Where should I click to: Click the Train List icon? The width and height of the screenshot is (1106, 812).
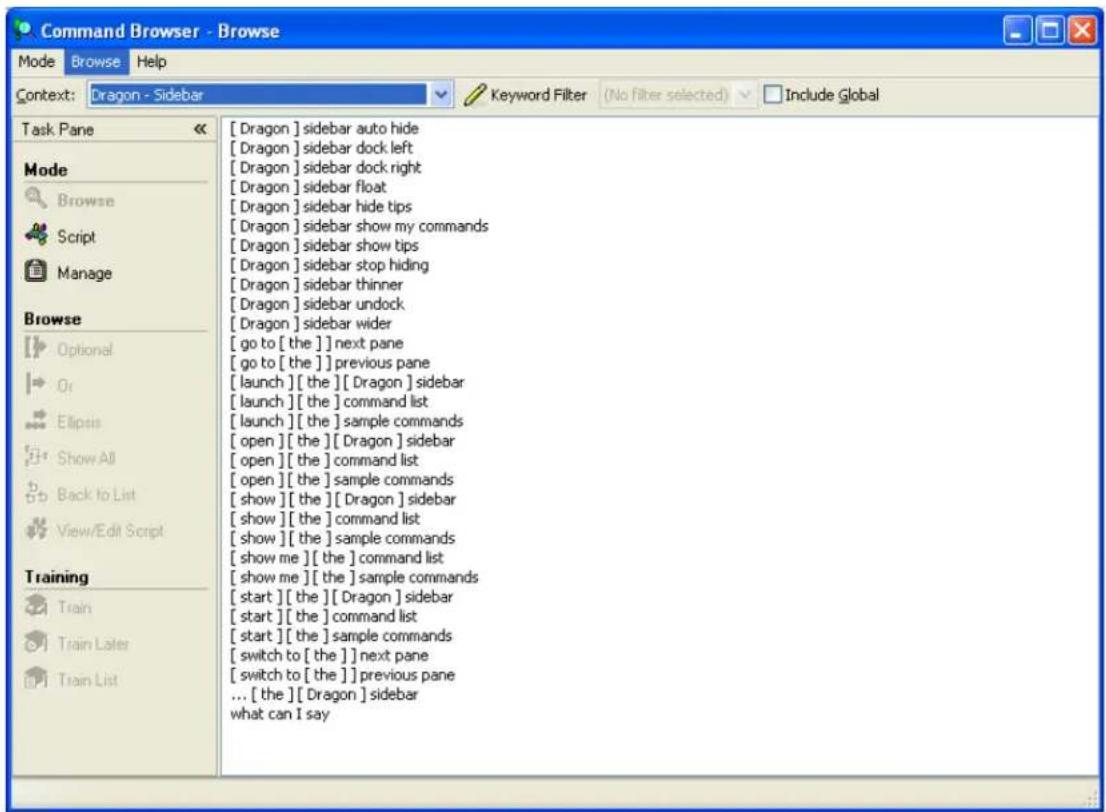[x=36, y=679]
